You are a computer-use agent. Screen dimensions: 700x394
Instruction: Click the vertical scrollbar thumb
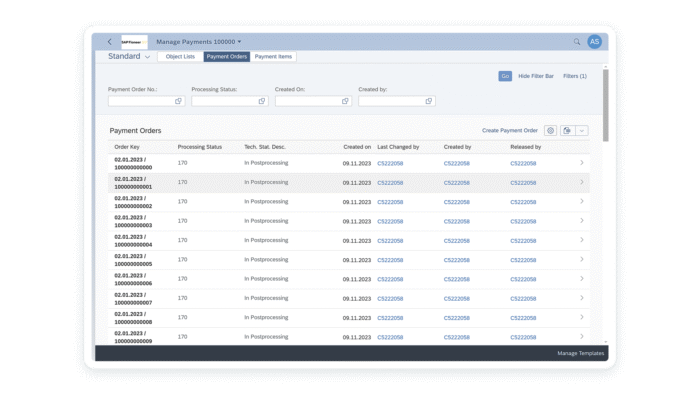tap(606, 105)
